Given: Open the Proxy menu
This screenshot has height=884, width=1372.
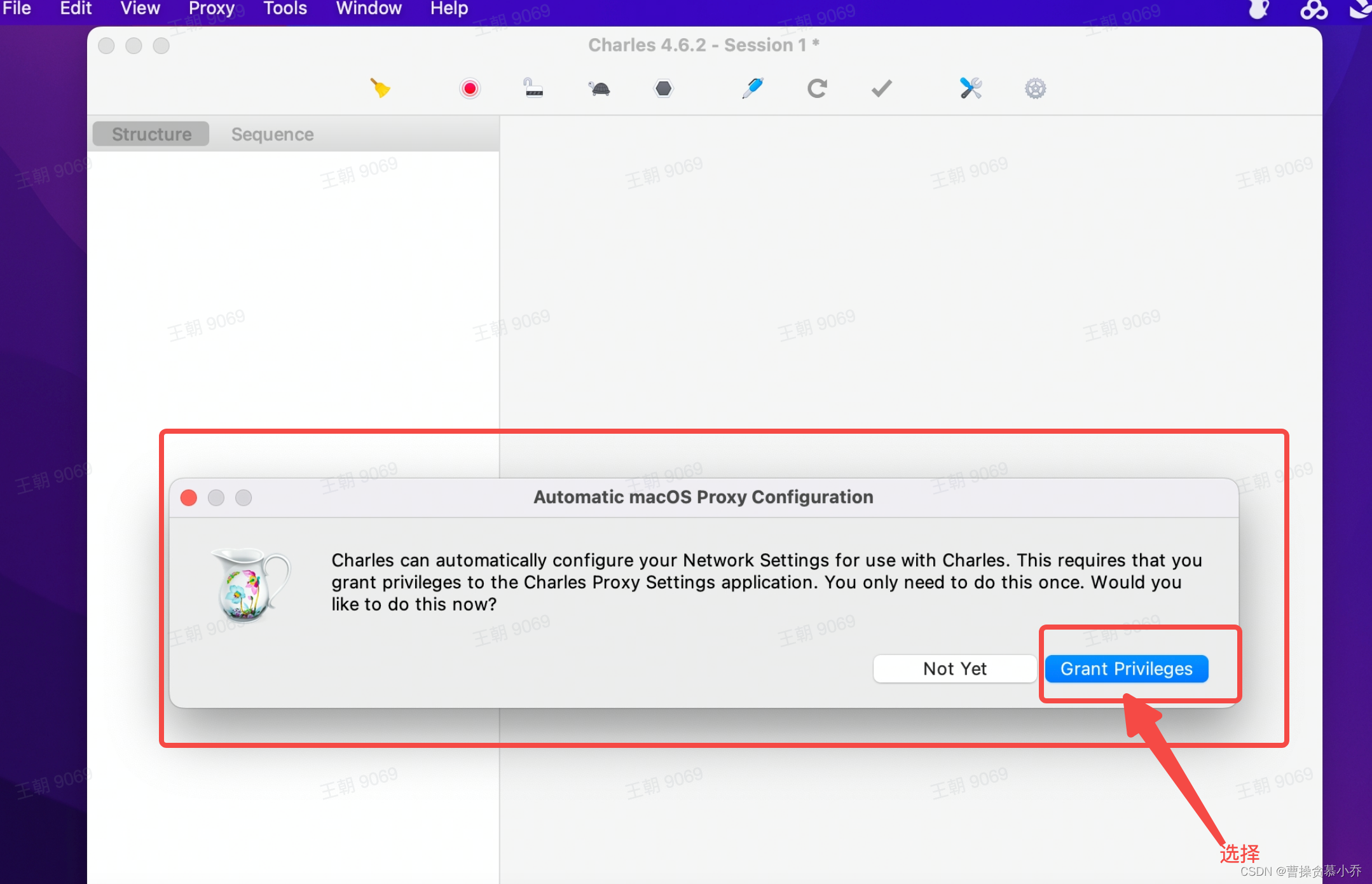Looking at the screenshot, I should 212,8.
